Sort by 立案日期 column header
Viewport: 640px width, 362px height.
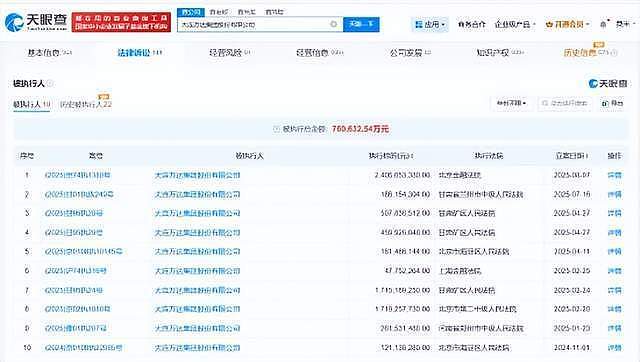pyautogui.click(x=571, y=156)
